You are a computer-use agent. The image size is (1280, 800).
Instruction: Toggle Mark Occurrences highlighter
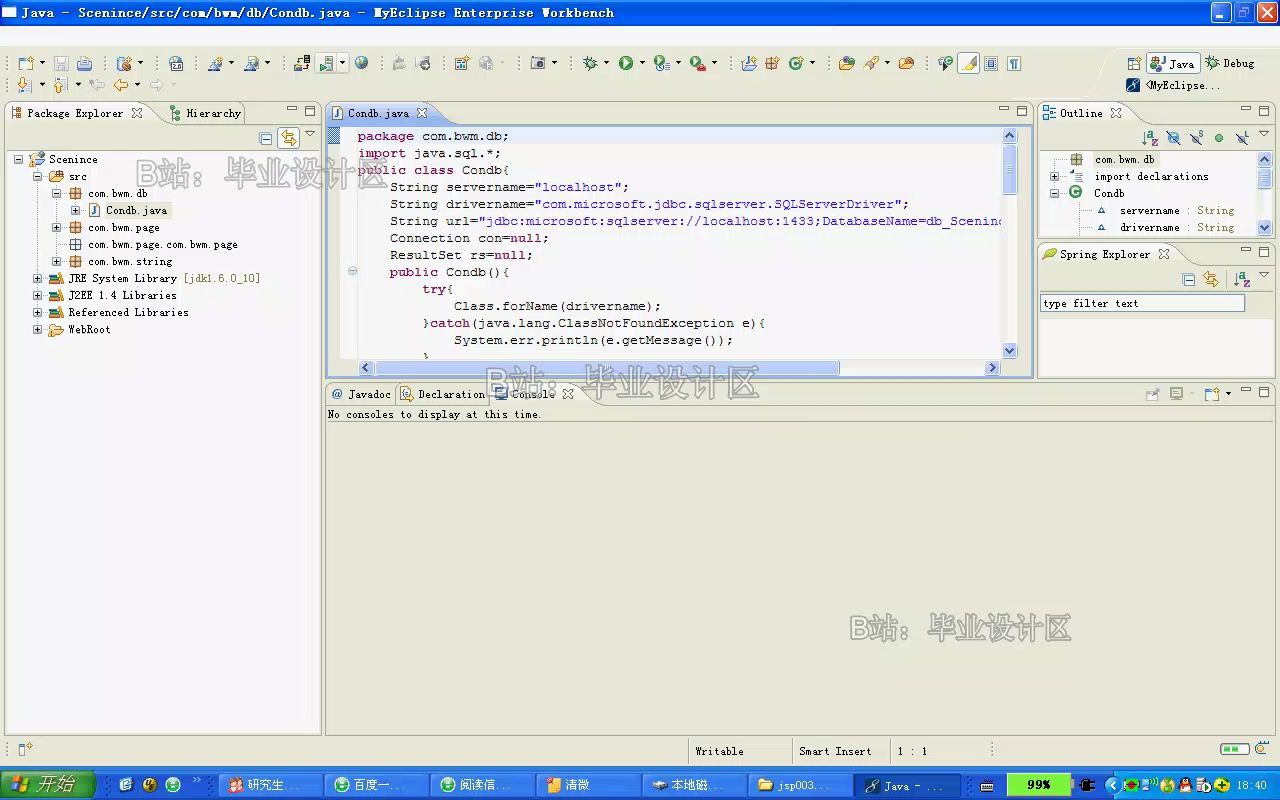tap(968, 63)
